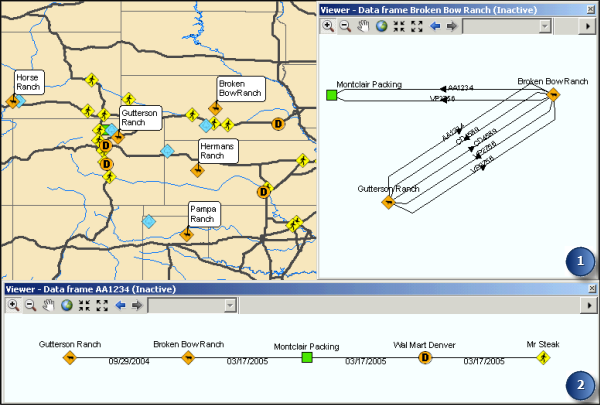Activate Pan hand tool in Broken Bow Ranch viewer

(x=363, y=25)
